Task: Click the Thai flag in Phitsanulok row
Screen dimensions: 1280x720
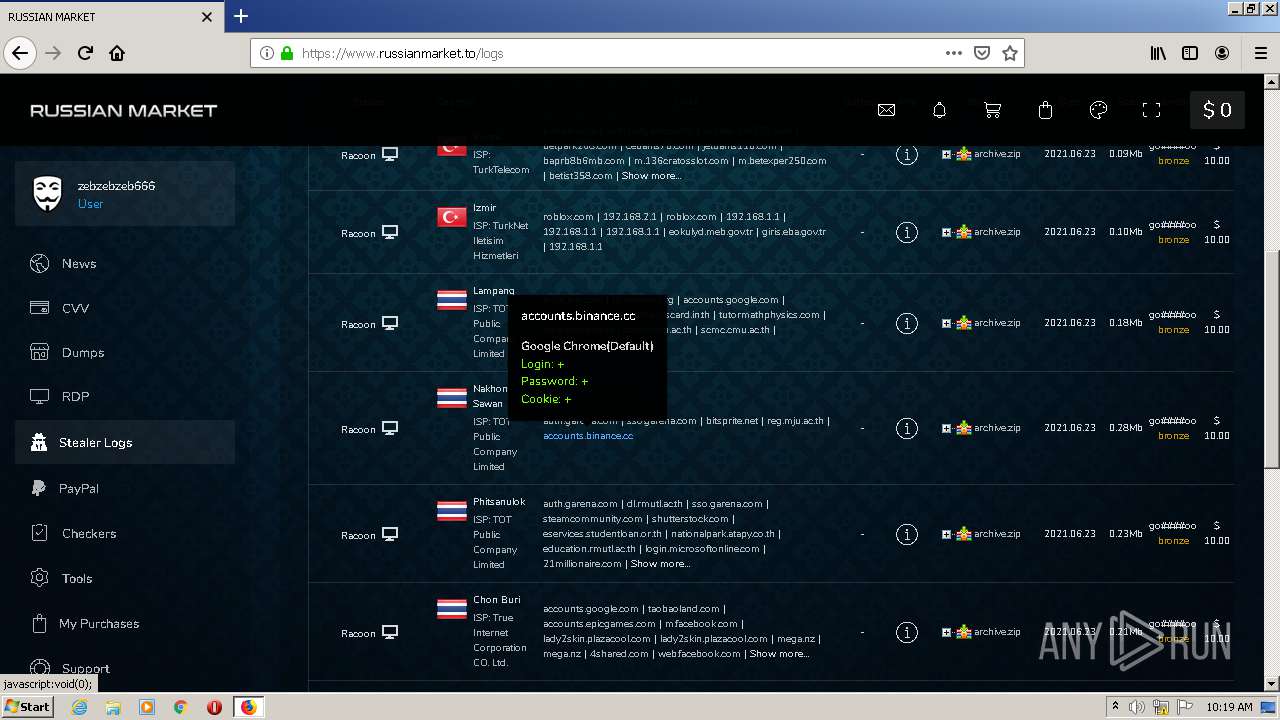Action: point(452,511)
